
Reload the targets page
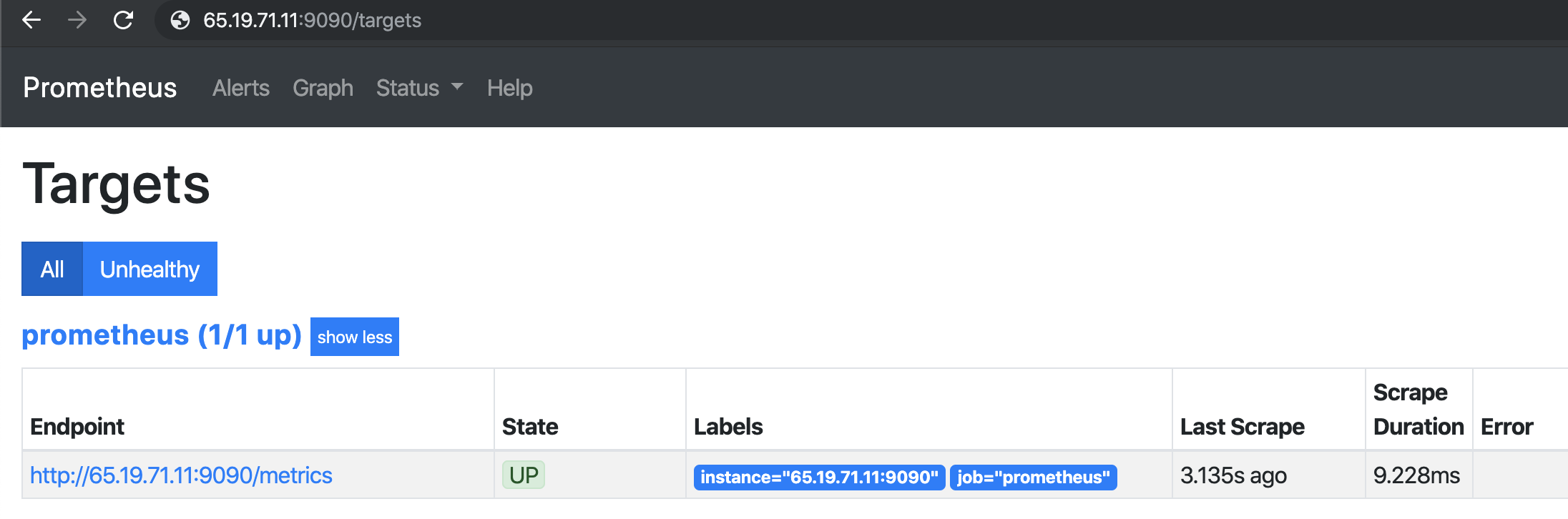(x=123, y=20)
